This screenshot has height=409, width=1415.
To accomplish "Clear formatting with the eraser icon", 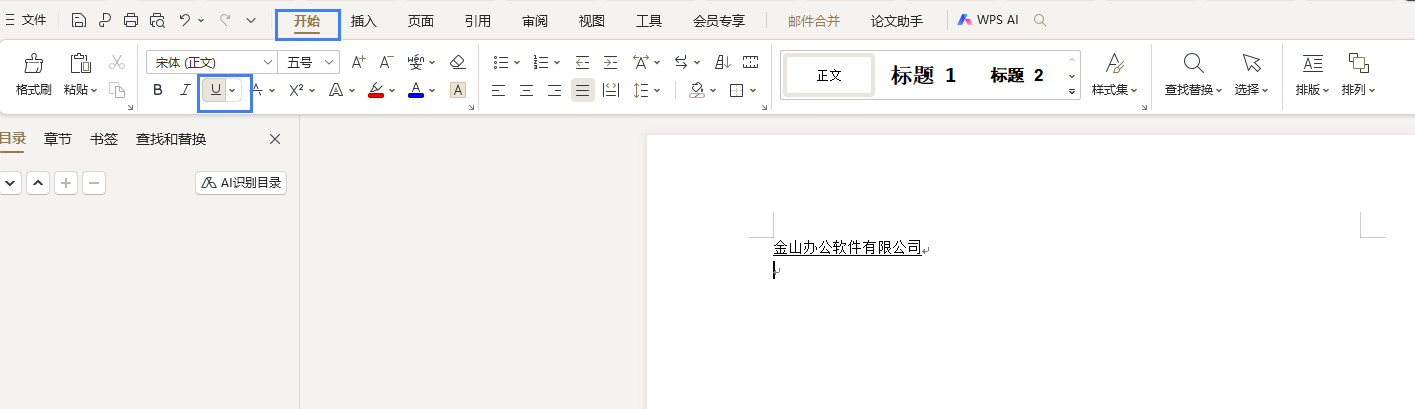I will coord(458,62).
